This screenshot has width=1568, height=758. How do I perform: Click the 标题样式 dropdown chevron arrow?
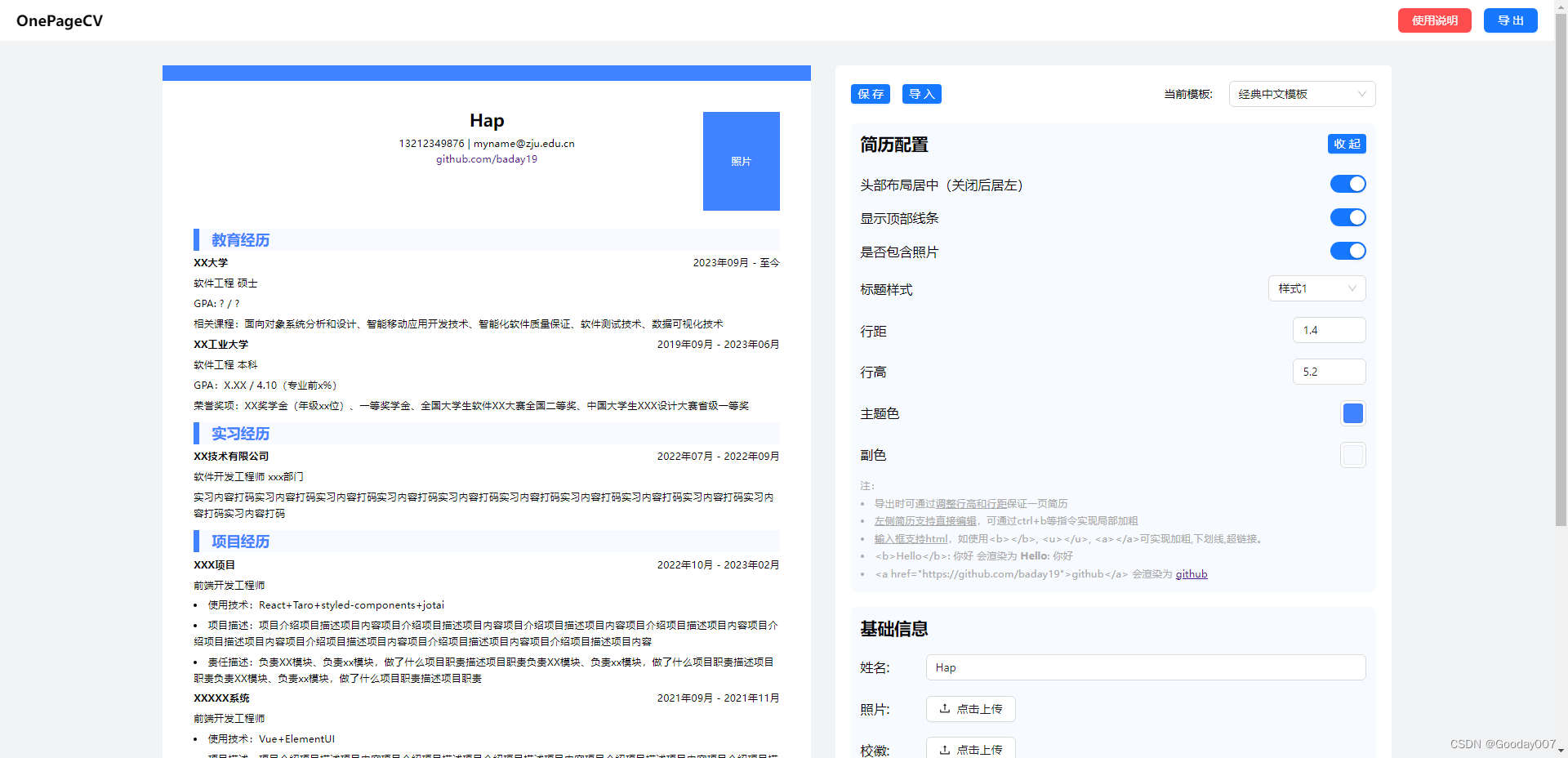coord(1352,288)
